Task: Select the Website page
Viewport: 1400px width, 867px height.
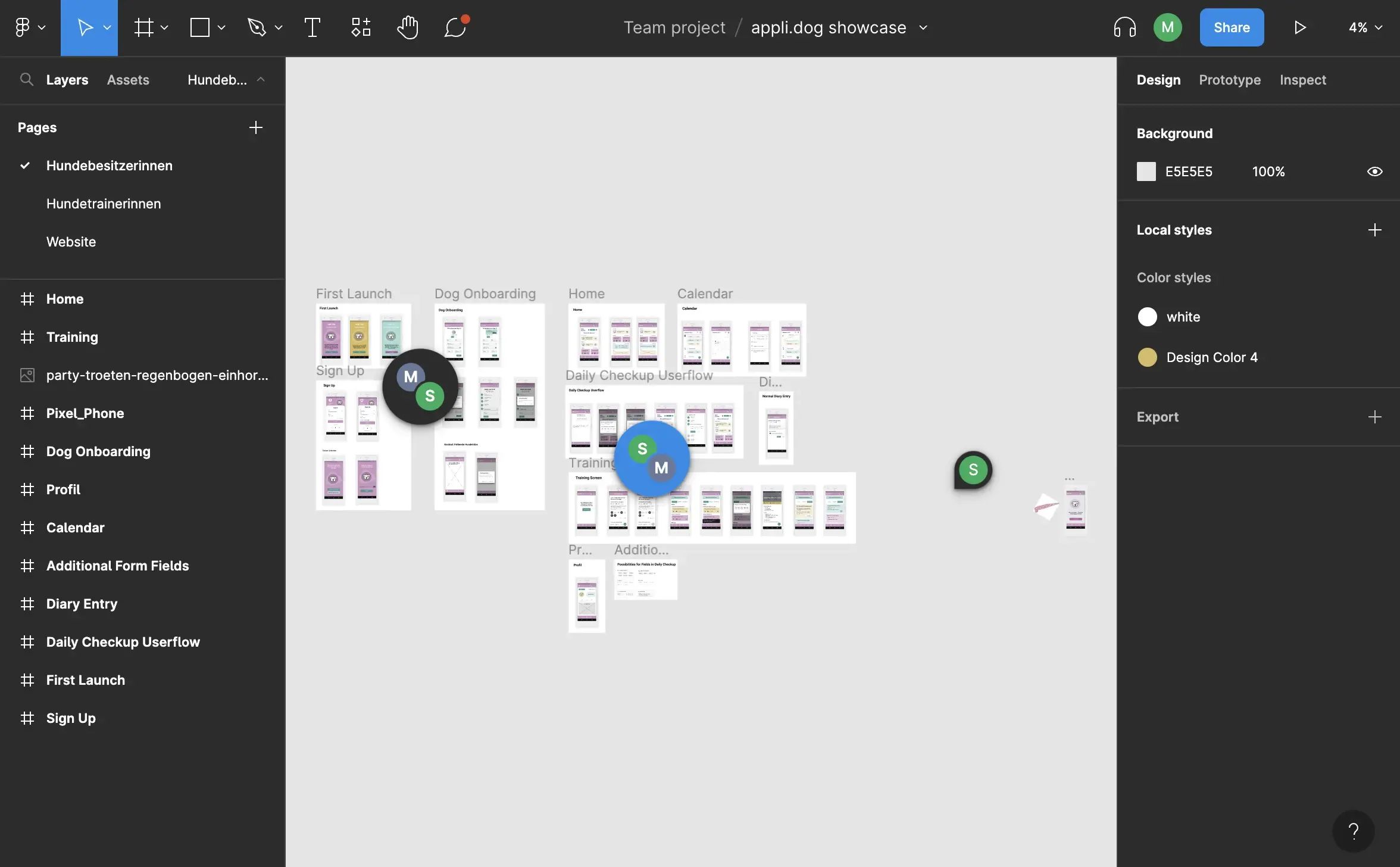Action: (x=71, y=241)
